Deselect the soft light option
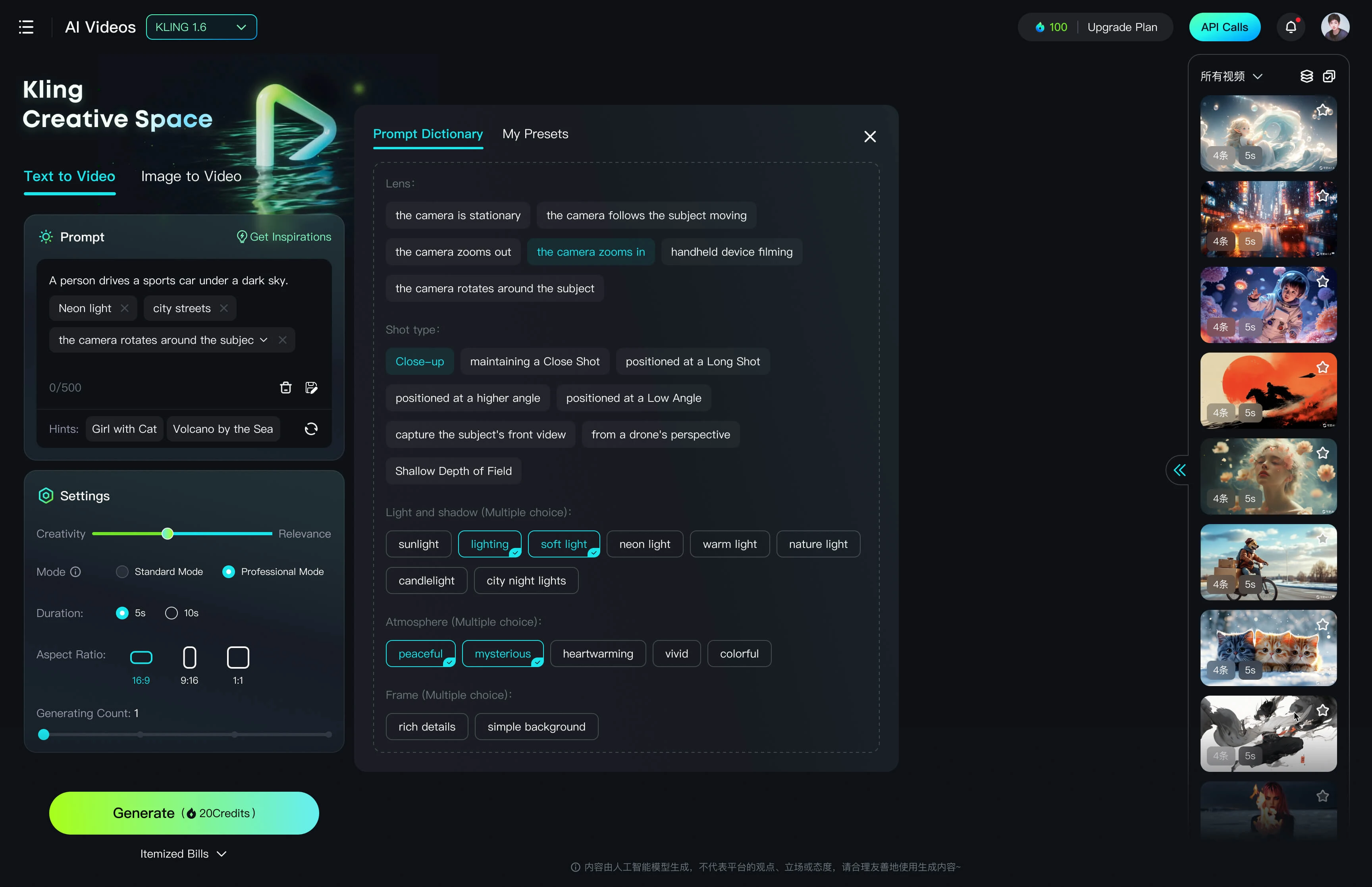 point(564,544)
